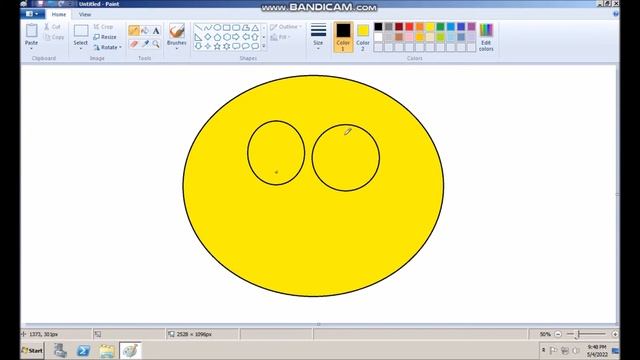Click the Paste clipboard button
The width and height of the screenshot is (640, 360).
[x=31, y=31]
